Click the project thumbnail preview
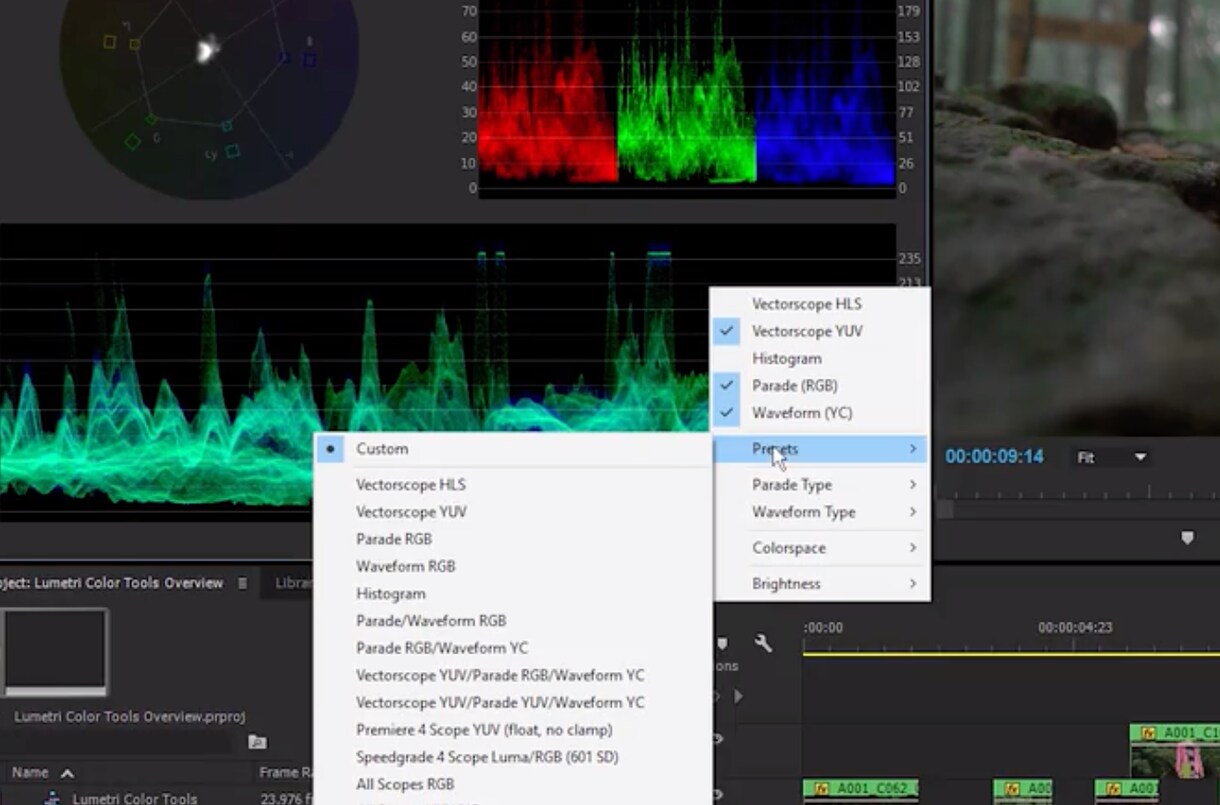Viewport: 1220px width, 805px height. coord(55,651)
